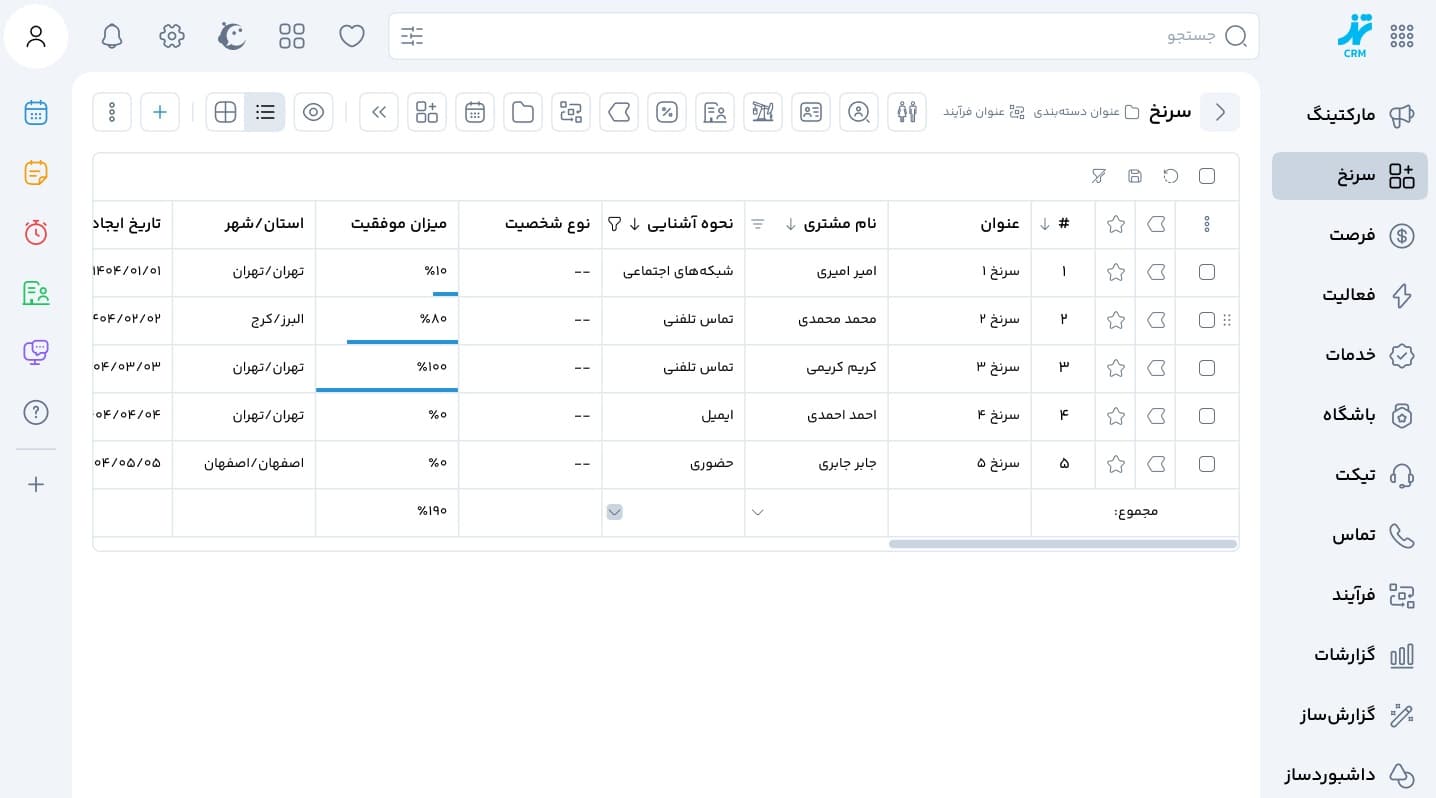Click the percent icon in toolbar
Viewport: 1436px width, 798px height.
[667, 112]
